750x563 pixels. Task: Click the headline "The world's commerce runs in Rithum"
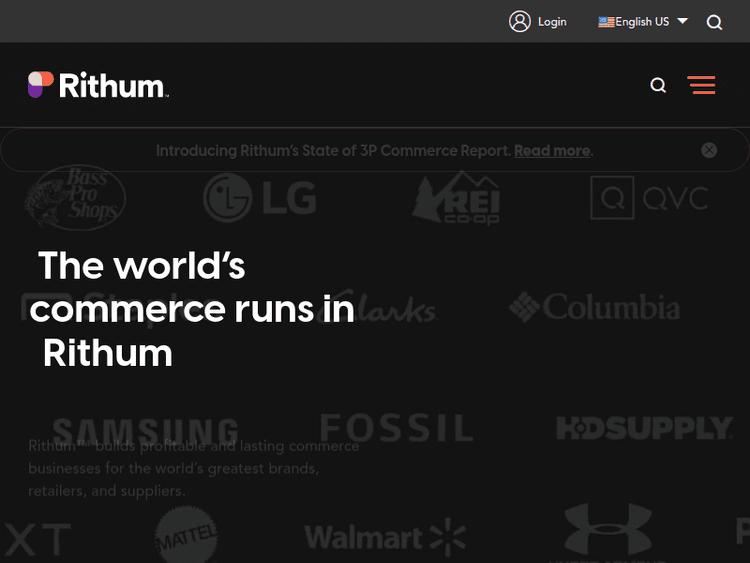click(x=192, y=309)
